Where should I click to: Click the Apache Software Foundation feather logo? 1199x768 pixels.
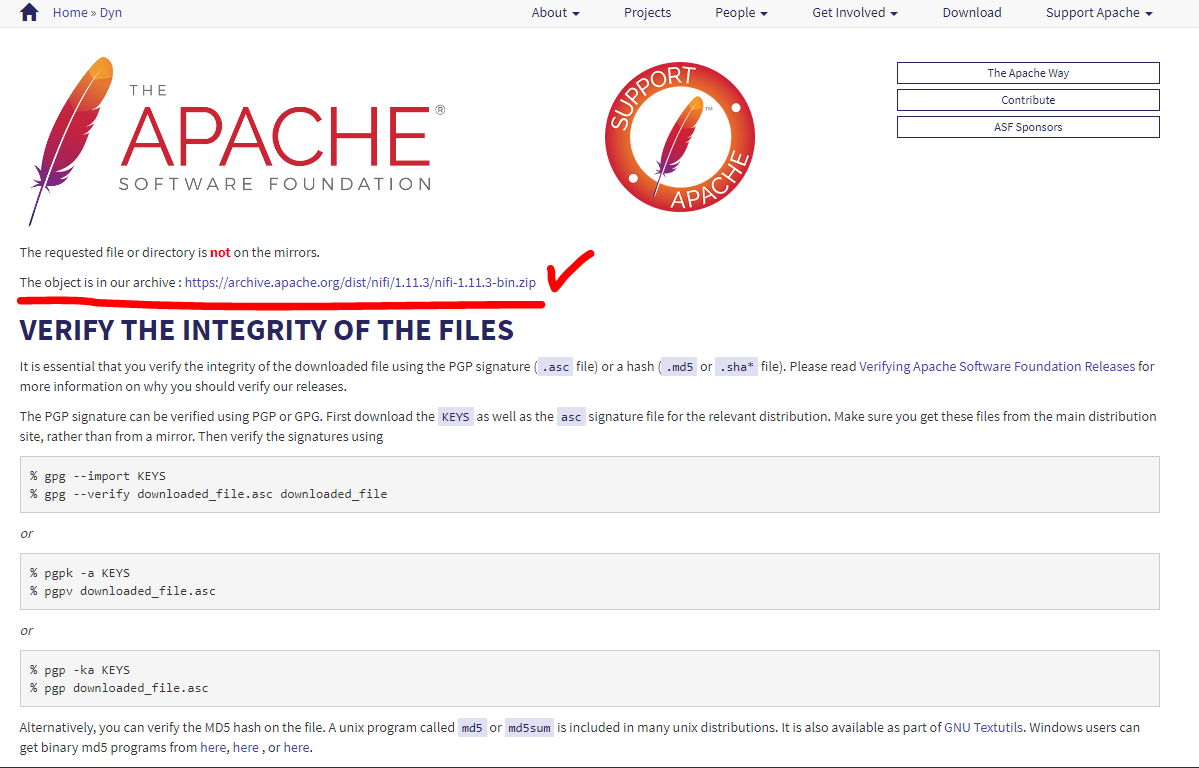[237, 142]
